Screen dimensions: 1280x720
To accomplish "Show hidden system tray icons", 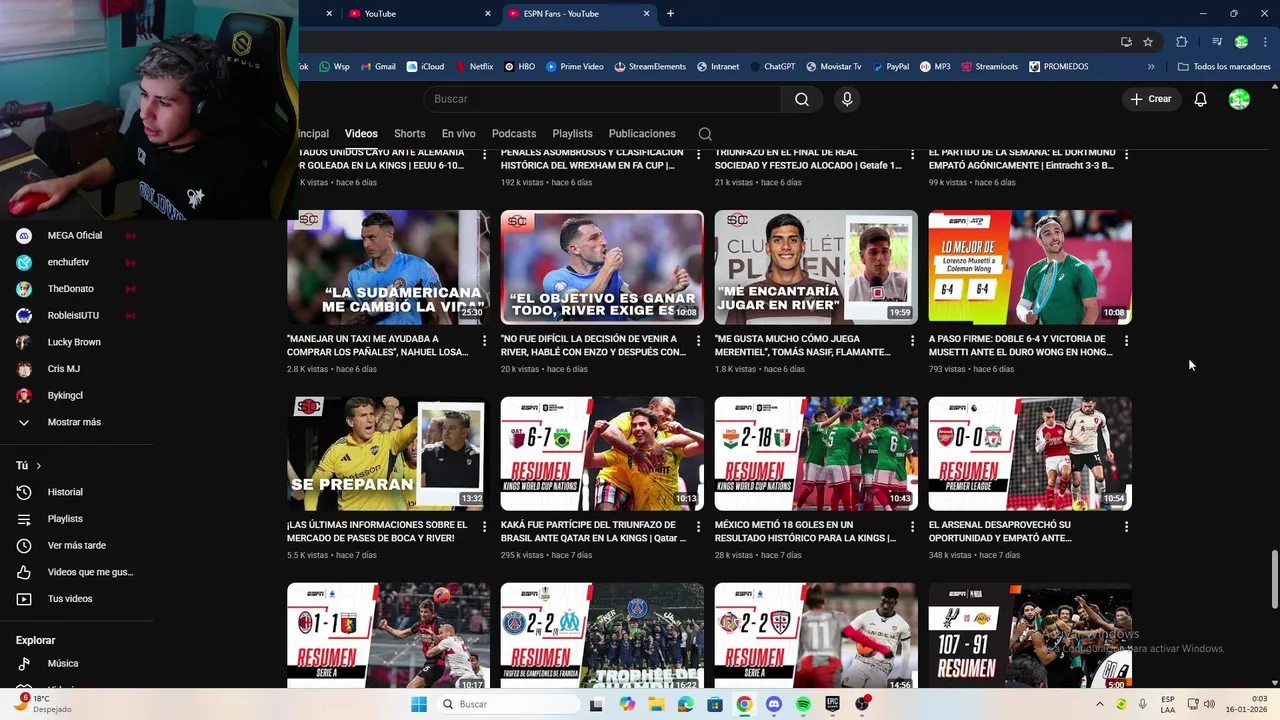I will tap(1100, 704).
